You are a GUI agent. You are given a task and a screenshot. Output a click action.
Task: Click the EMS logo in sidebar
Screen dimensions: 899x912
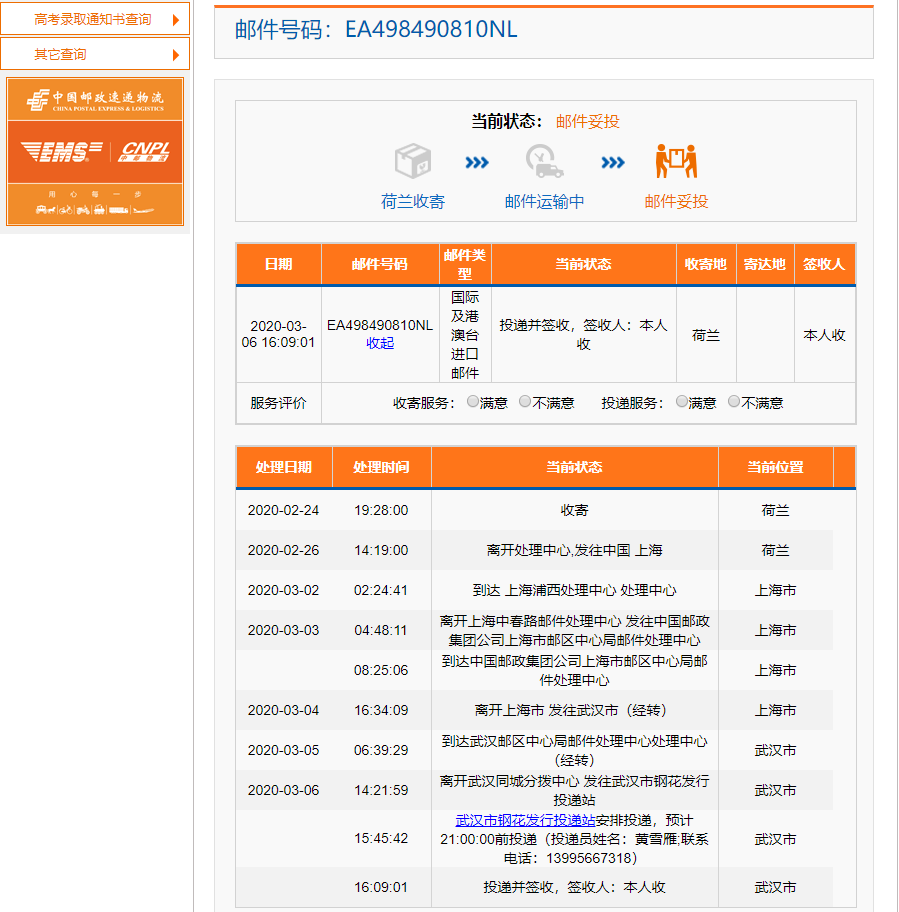click(x=62, y=152)
